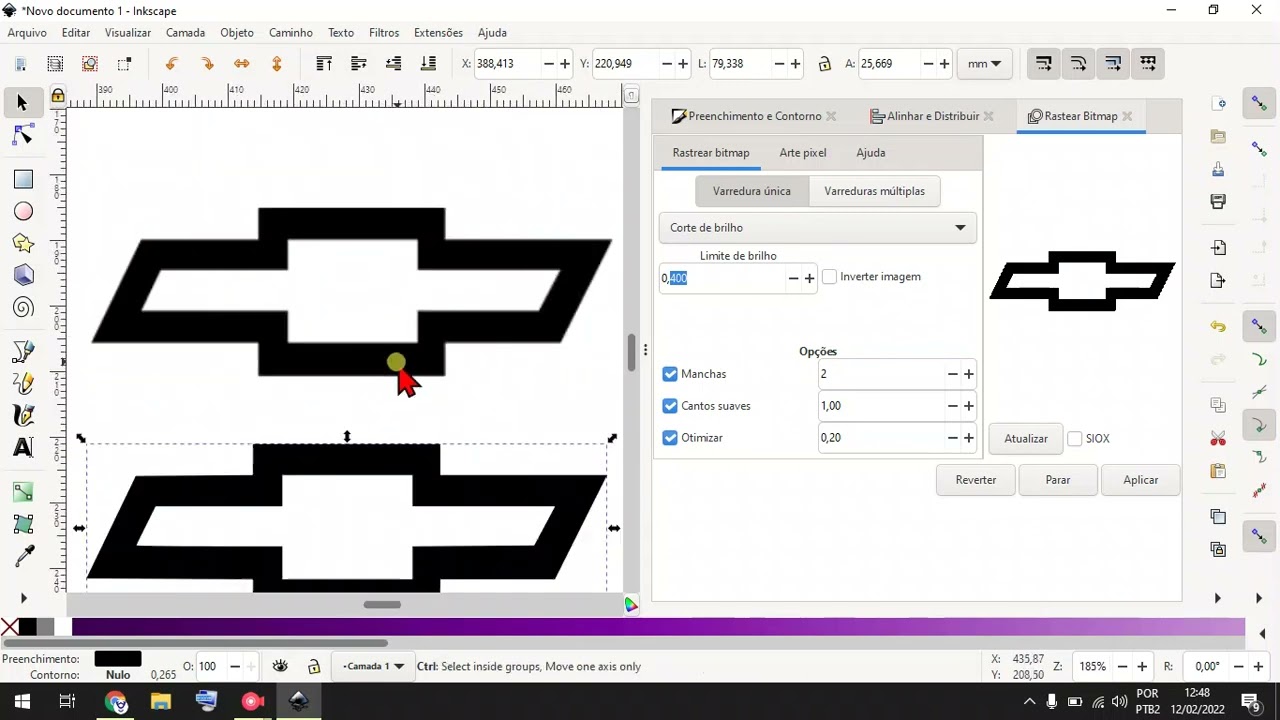Switch to the Arte pixel tab

coord(803,153)
